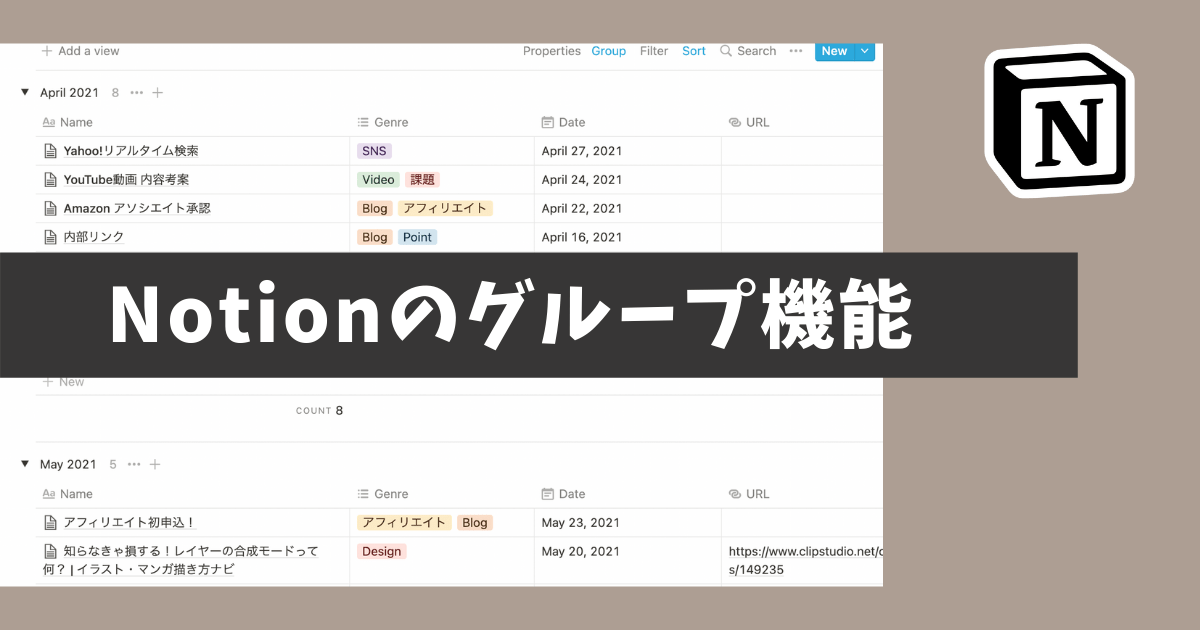The width and height of the screenshot is (1200, 630).
Task: Select the Blog tag in Amazon アソシエイト承認 row
Action: point(375,208)
